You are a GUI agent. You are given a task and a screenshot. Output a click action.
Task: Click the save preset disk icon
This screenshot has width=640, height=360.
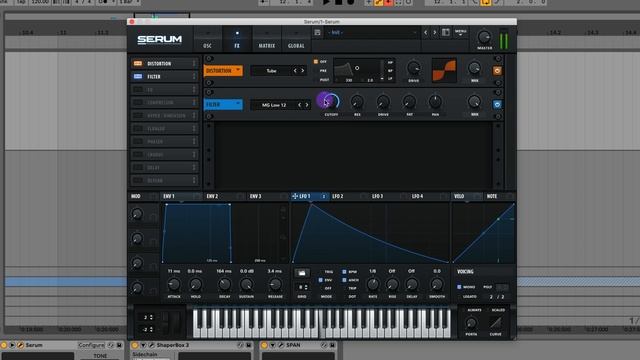click(x=317, y=32)
